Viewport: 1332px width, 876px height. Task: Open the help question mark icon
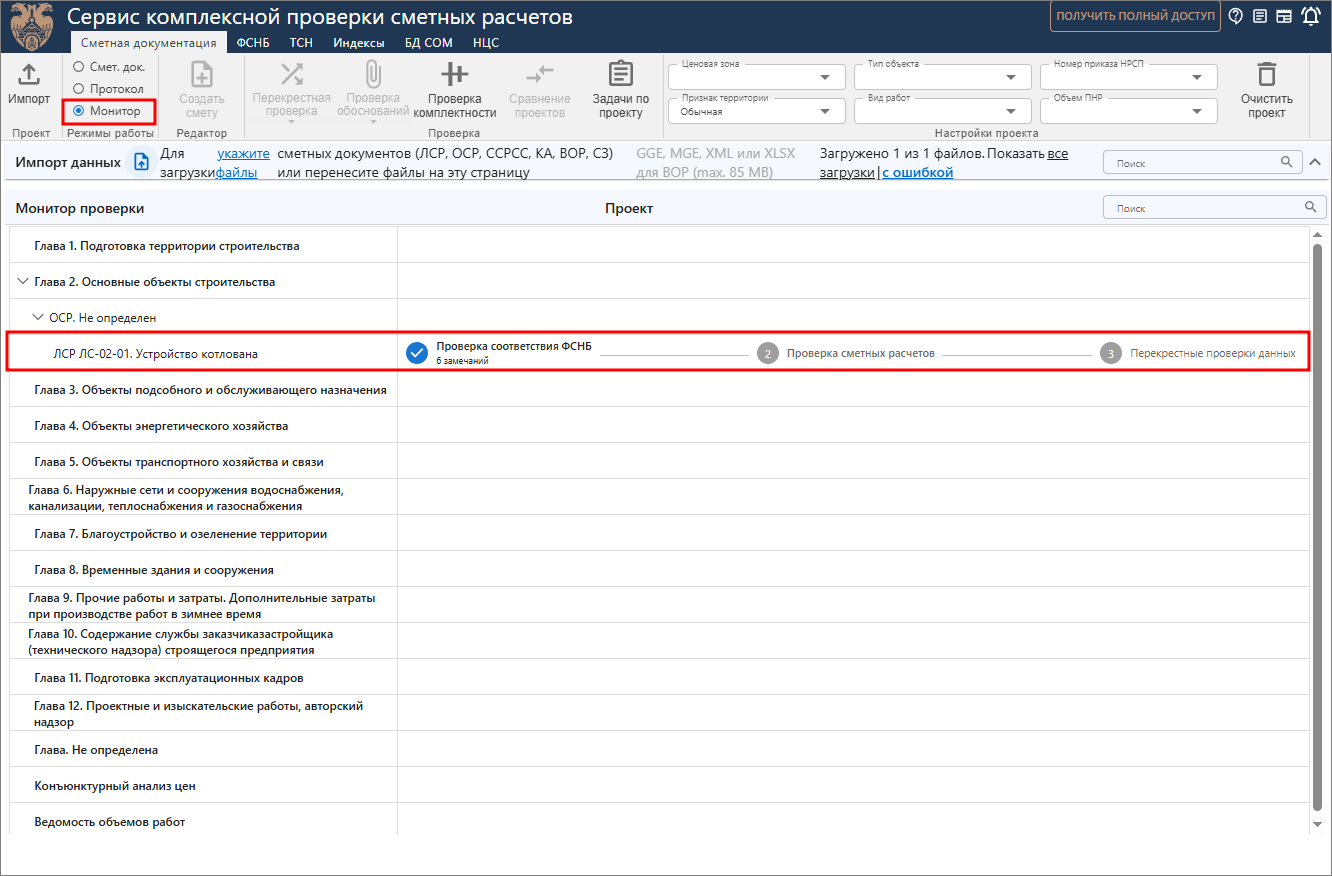[1236, 16]
